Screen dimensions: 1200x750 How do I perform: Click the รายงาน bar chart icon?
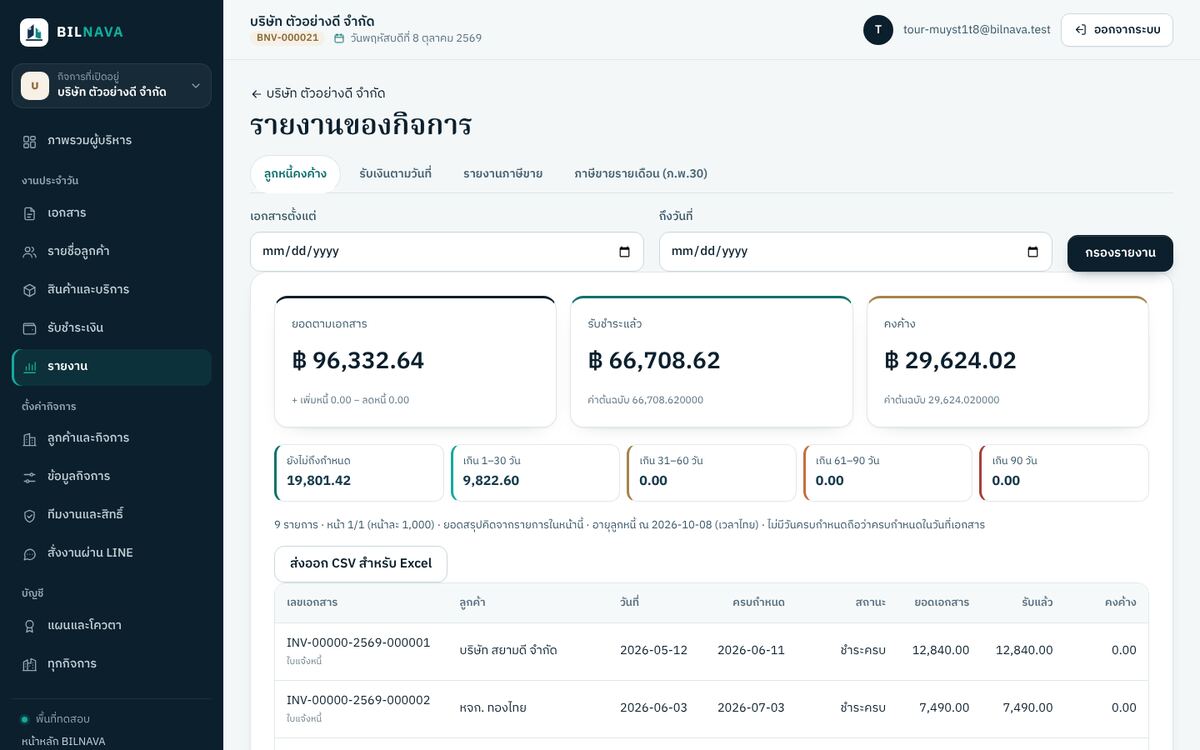(x=30, y=367)
